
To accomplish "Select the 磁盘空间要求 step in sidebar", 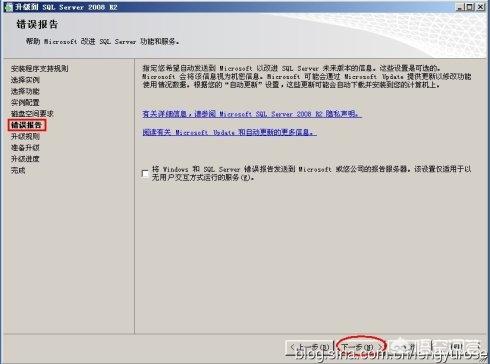I will pos(32,114).
